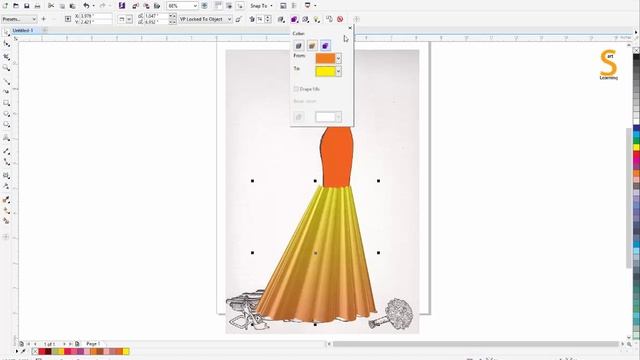Select the Ellipse tool
The height and width of the screenshot is (360, 640).
[x=6, y=114]
